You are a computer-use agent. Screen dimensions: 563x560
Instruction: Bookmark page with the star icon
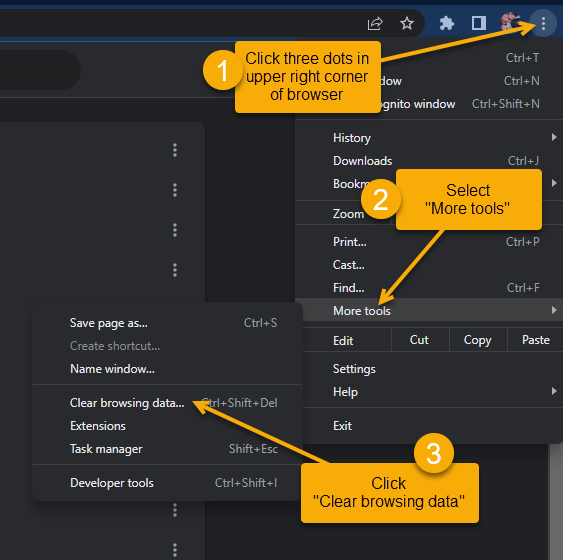[x=407, y=24]
